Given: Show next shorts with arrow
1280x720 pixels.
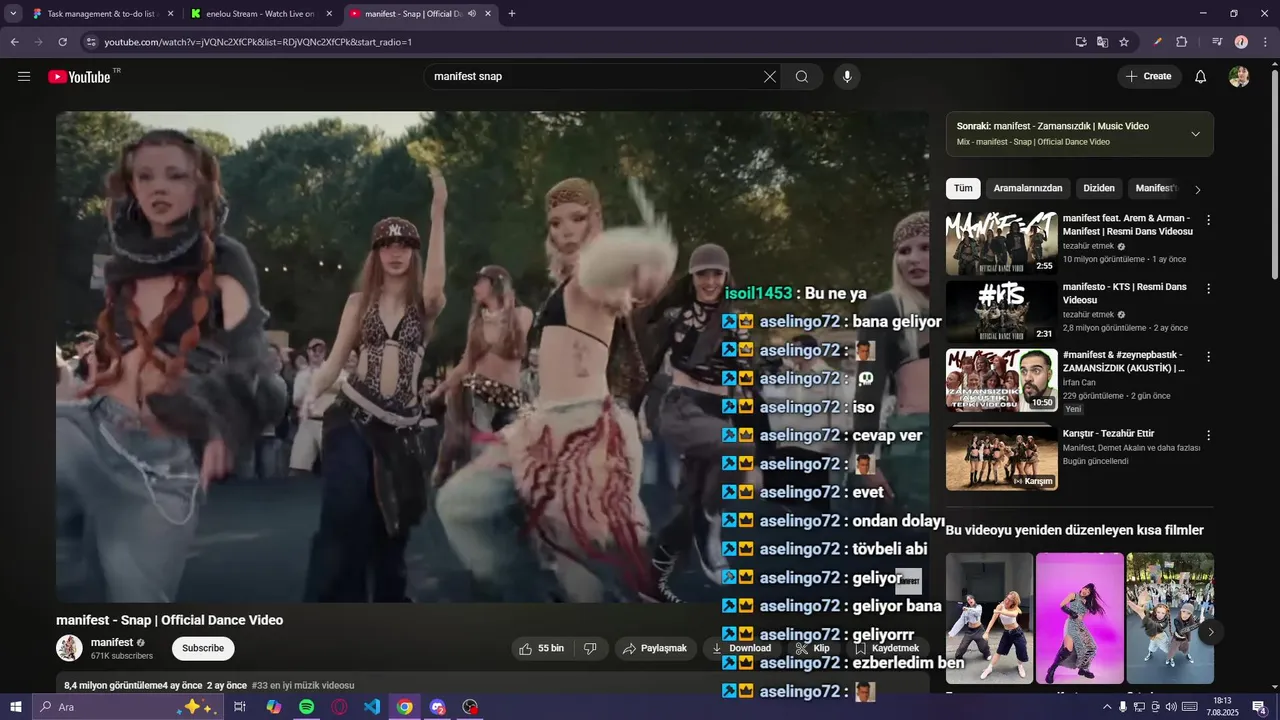Looking at the screenshot, I should click(x=1211, y=632).
